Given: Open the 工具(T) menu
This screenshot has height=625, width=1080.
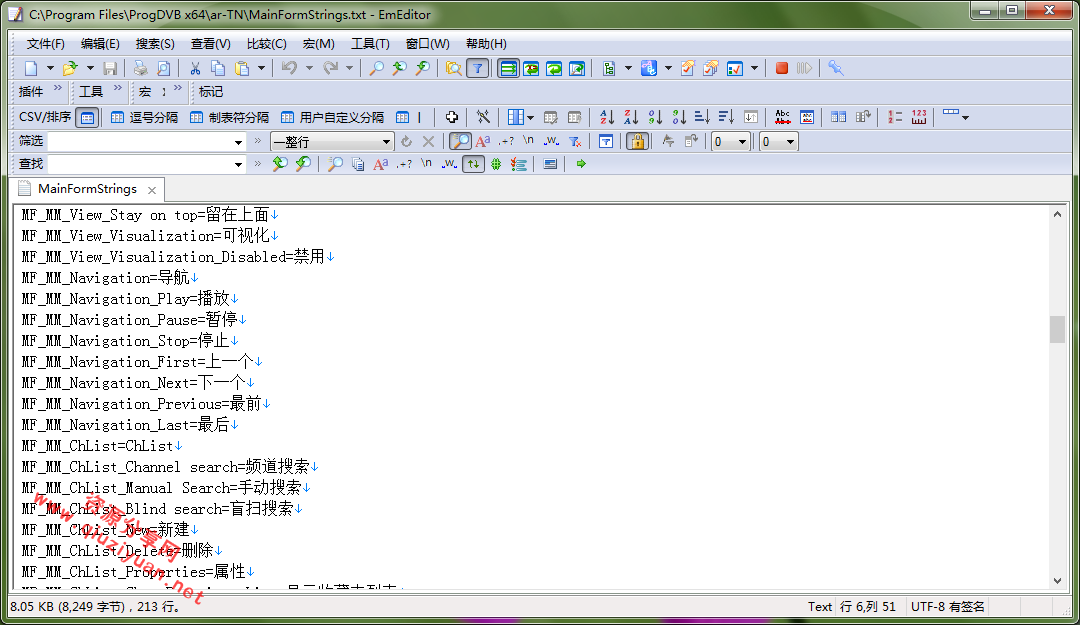Looking at the screenshot, I should (x=371, y=44).
